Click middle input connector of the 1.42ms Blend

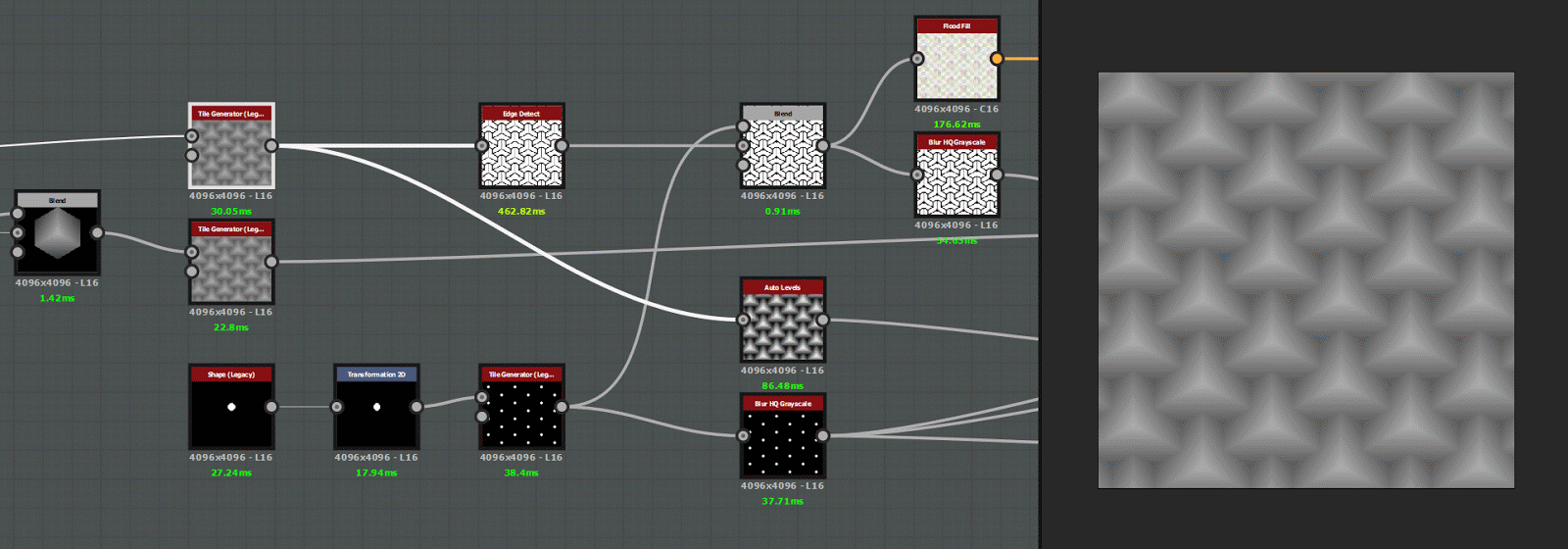(x=18, y=232)
